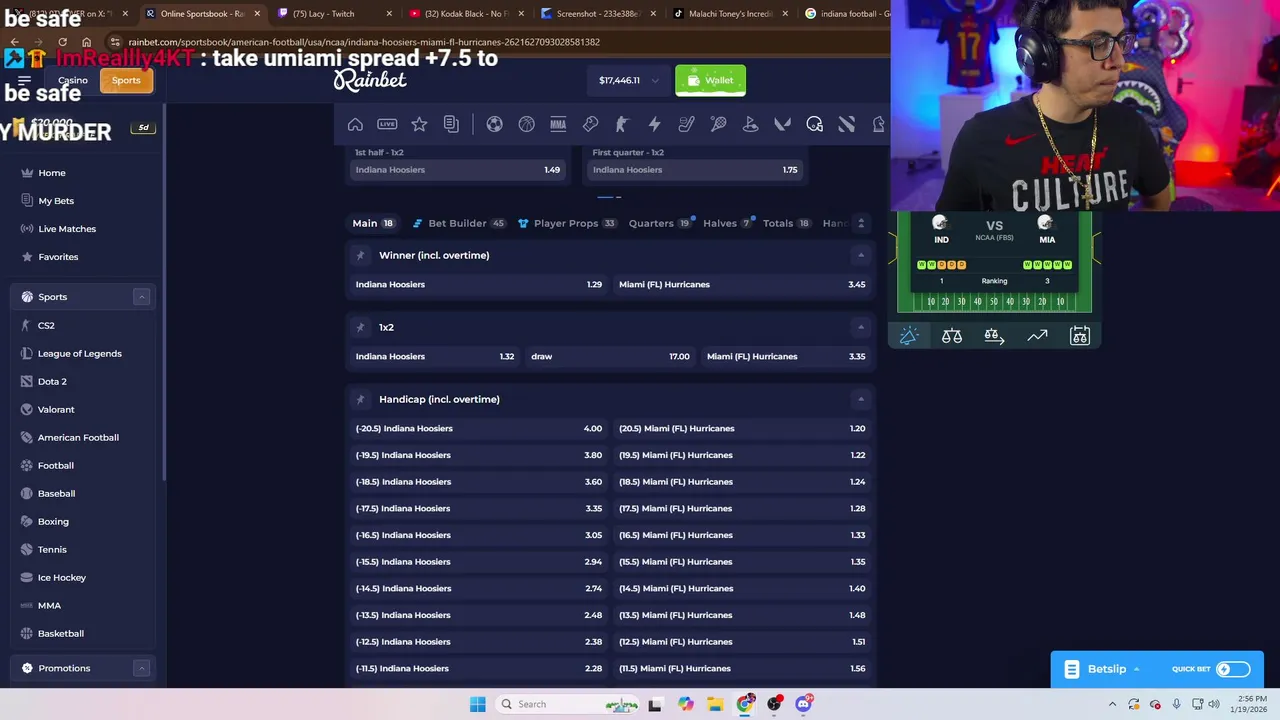Collapse the Winner (incl. overtime) section
This screenshot has width=1280, height=720.
[861, 255]
